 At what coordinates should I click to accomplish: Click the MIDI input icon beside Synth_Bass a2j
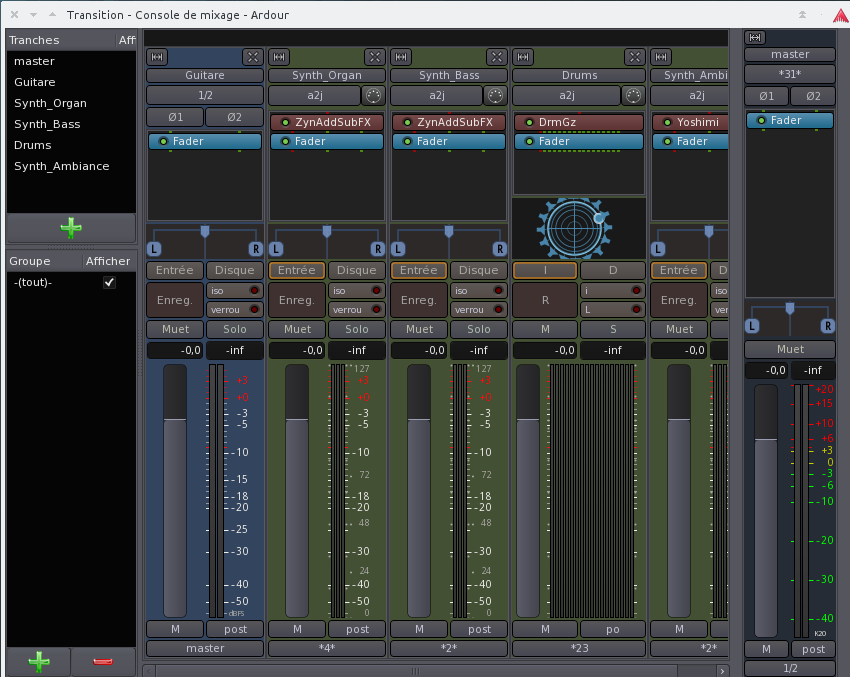coord(495,96)
